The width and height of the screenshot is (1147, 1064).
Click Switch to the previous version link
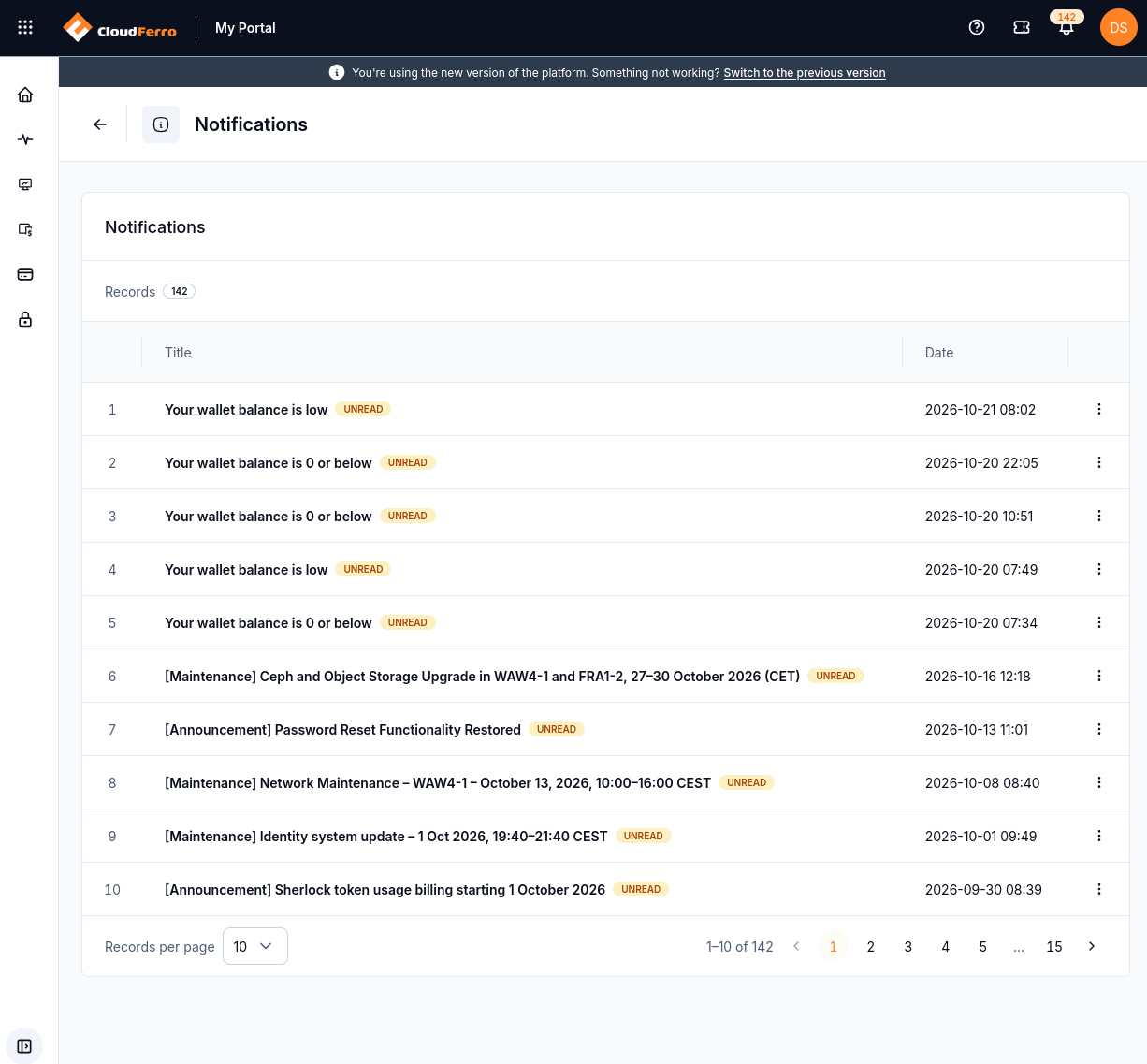(805, 72)
